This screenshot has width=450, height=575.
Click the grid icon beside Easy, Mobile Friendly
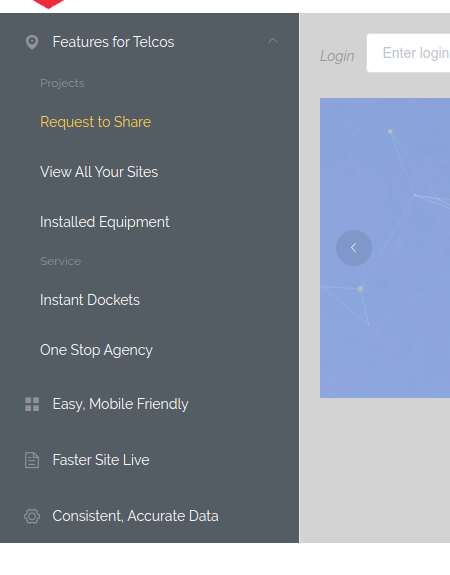tap(32, 404)
